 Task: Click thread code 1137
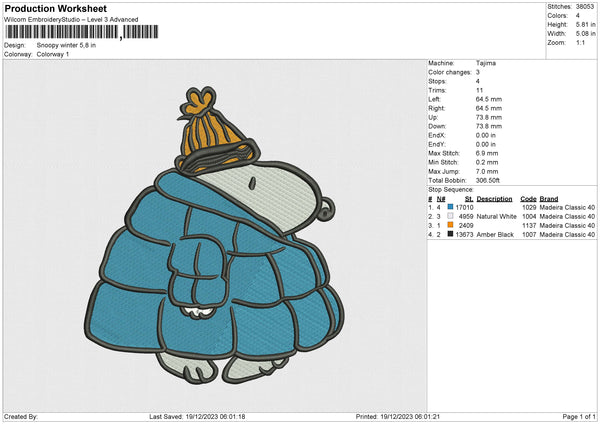[529, 225]
